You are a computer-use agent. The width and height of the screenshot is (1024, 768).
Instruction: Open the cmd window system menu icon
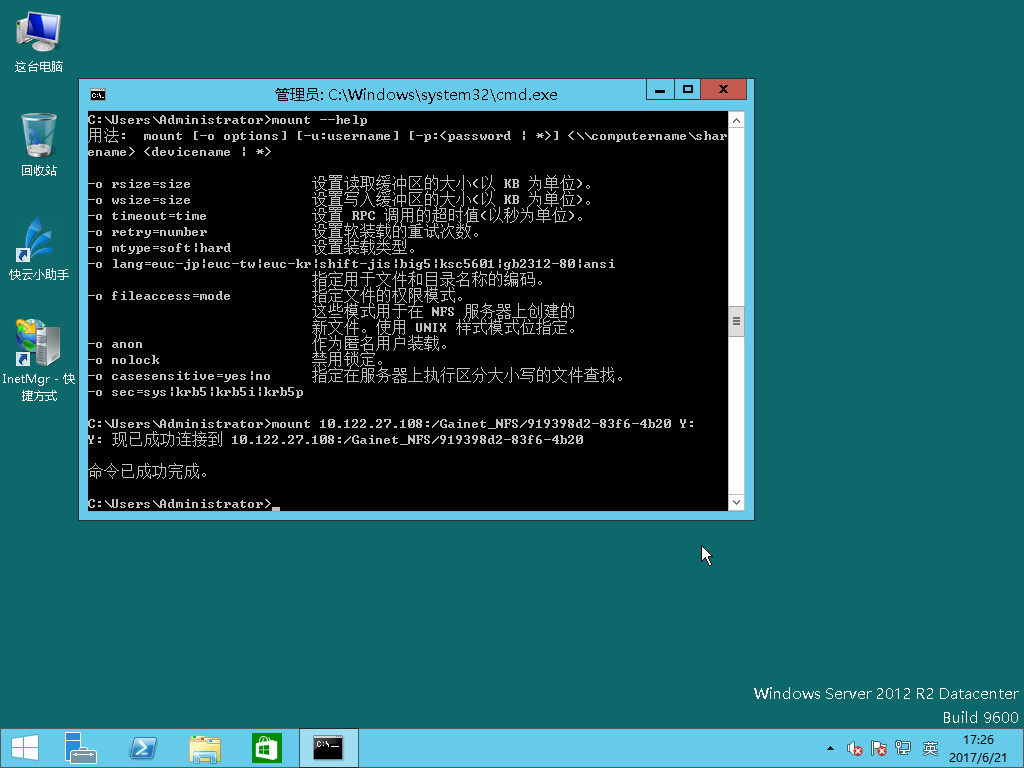click(x=98, y=95)
